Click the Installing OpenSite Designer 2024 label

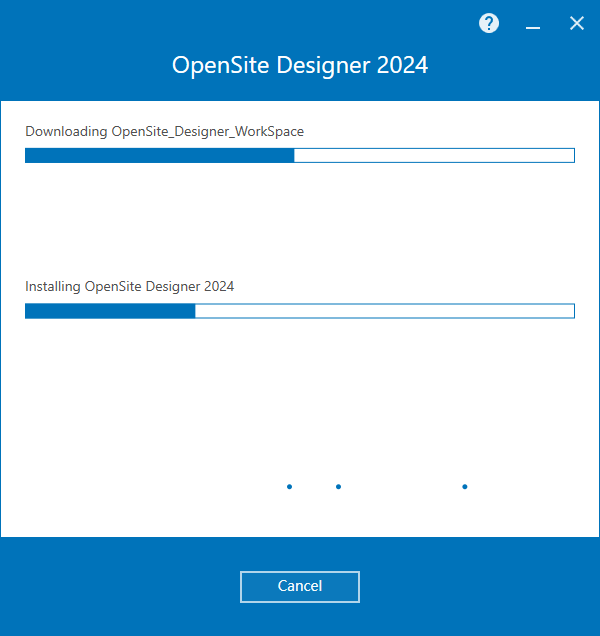click(x=129, y=286)
